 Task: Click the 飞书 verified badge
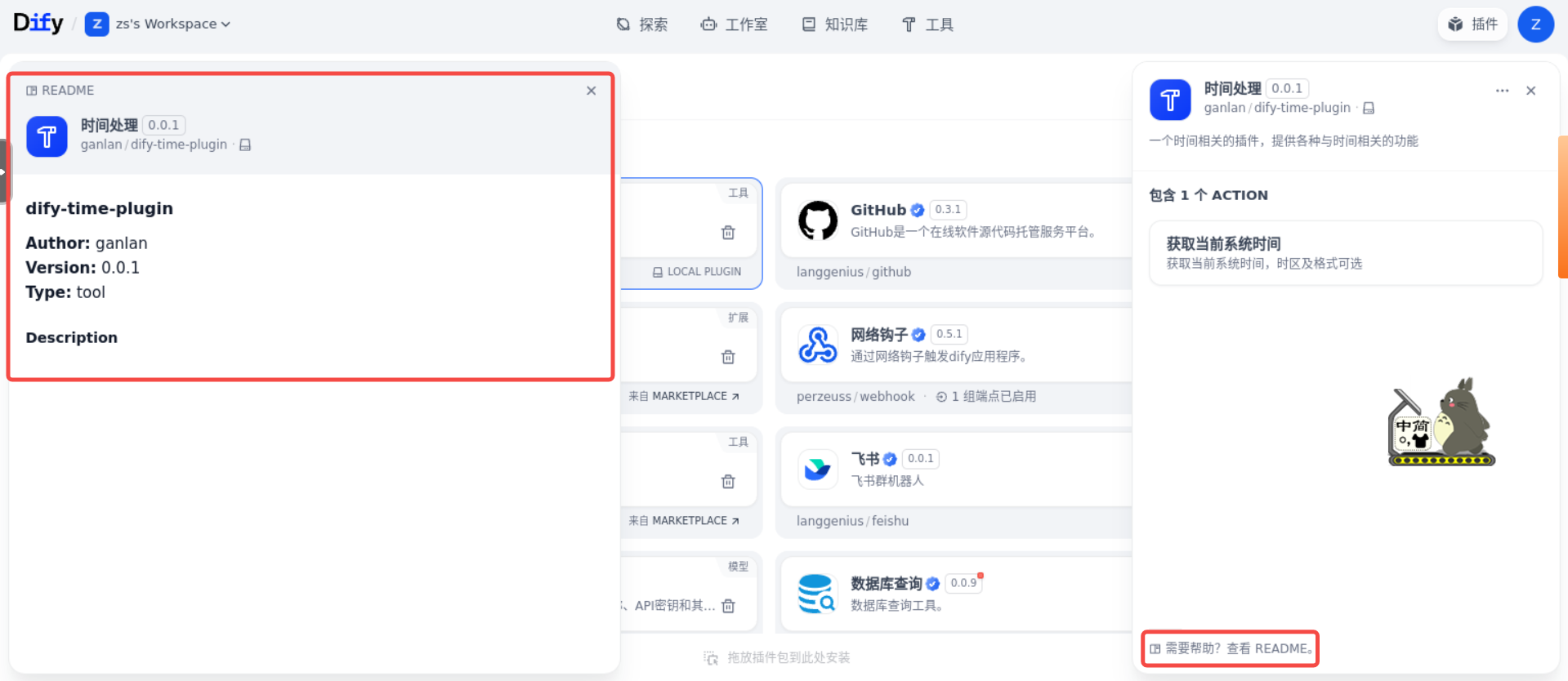890,459
